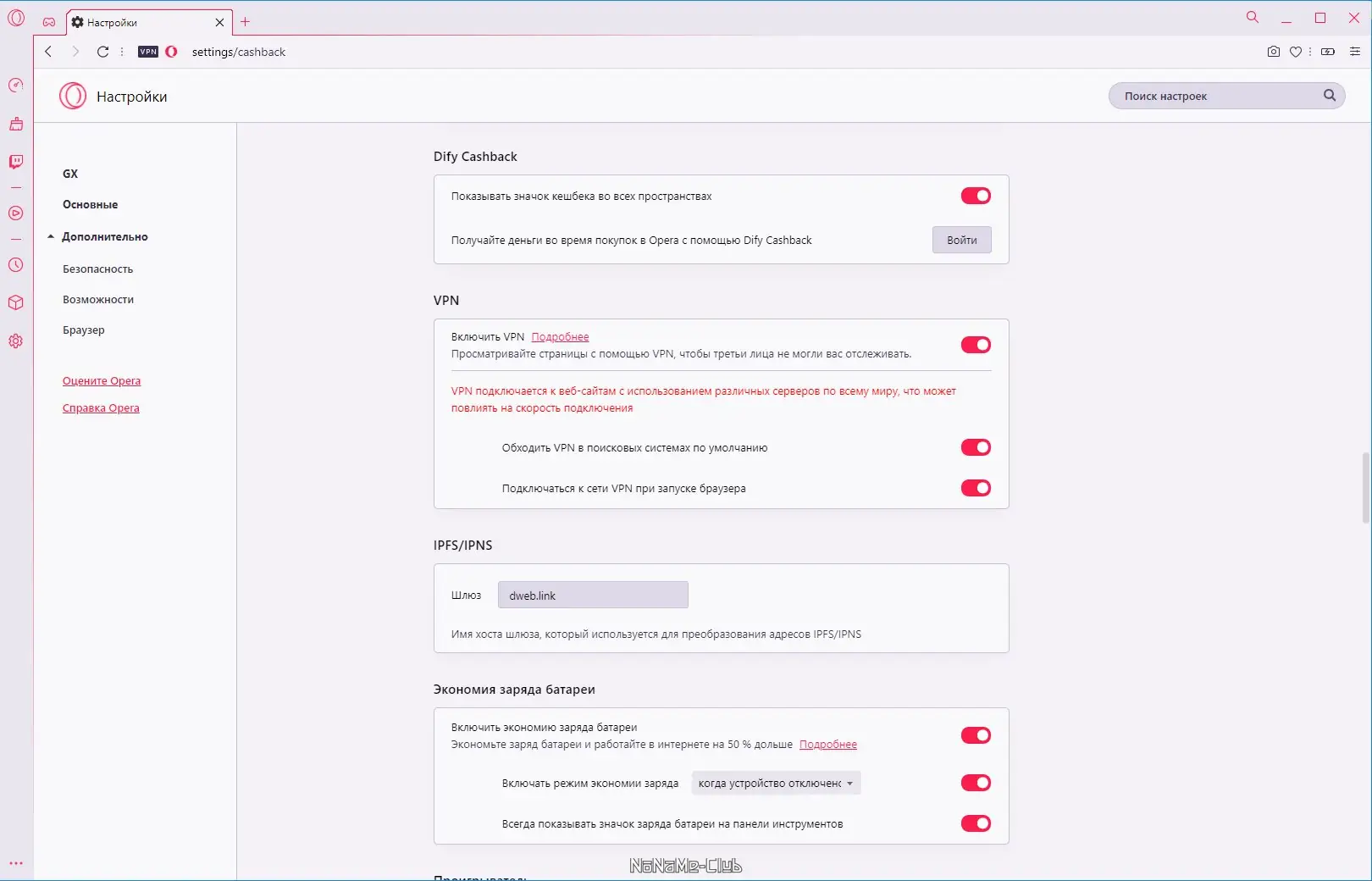1372x881 pixels.
Task: Open the Easy Setup panel icon
Action: pyautogui.click(x=1355, y=52)
